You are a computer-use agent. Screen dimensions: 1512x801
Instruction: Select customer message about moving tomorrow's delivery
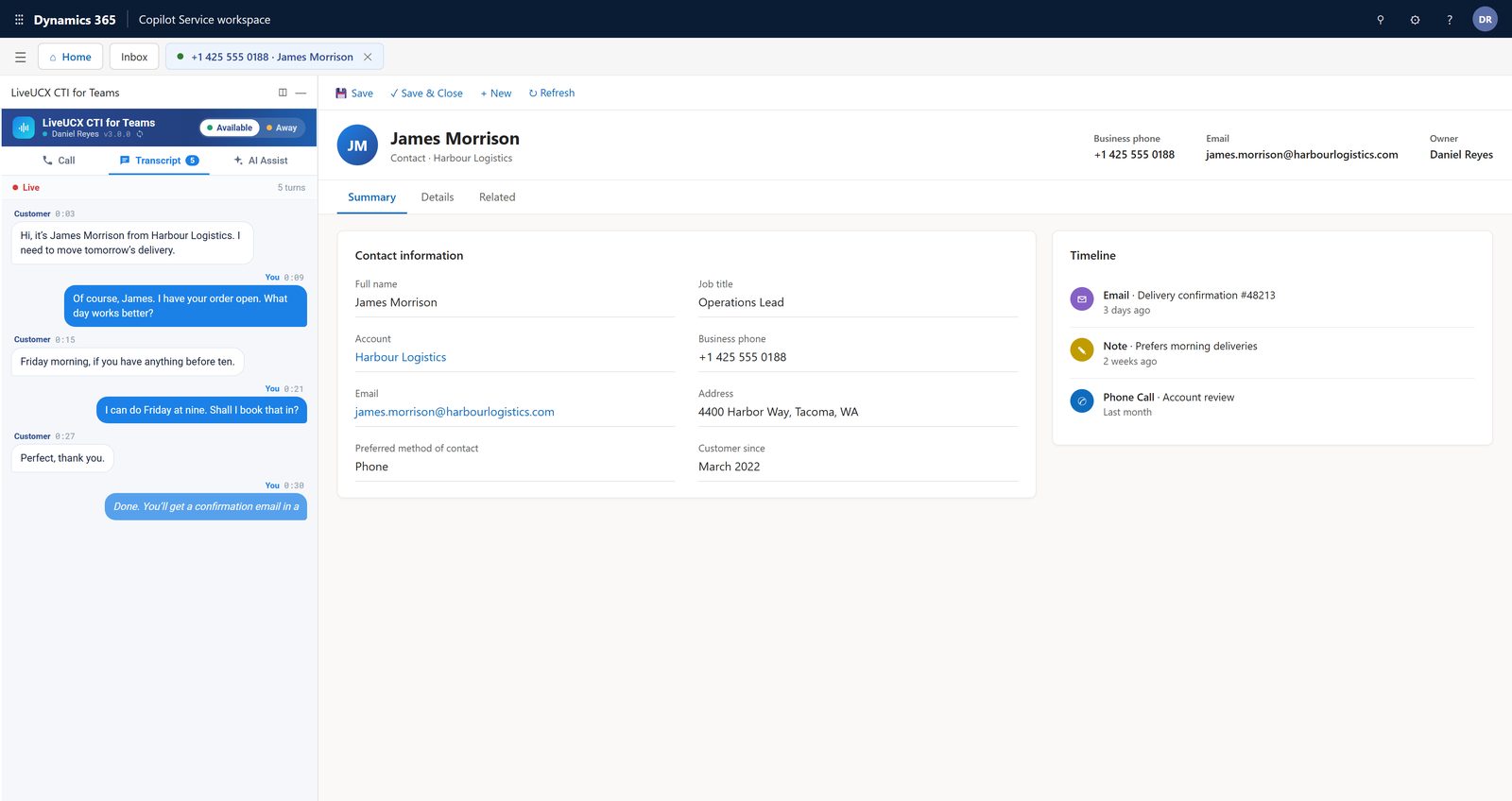pos(132,243)
